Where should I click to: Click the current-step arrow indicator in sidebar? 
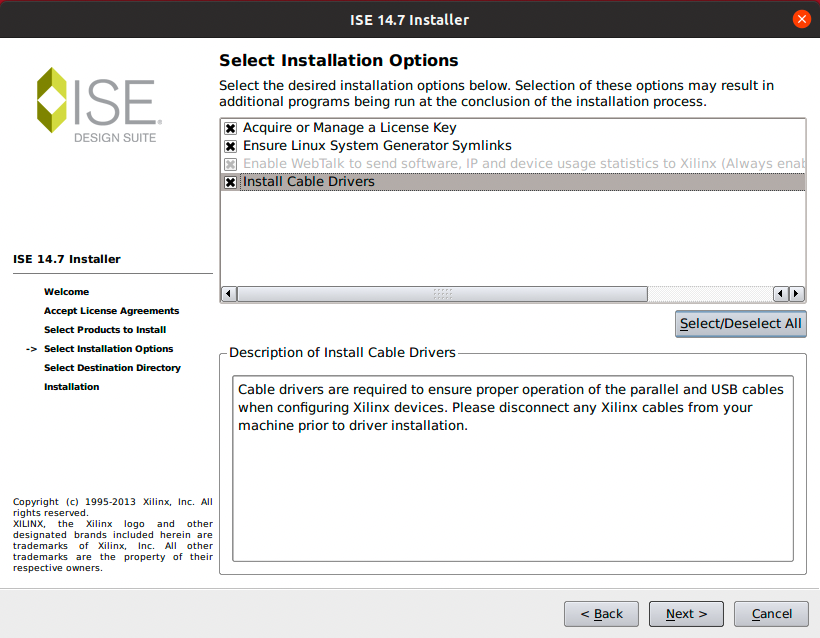31,349
